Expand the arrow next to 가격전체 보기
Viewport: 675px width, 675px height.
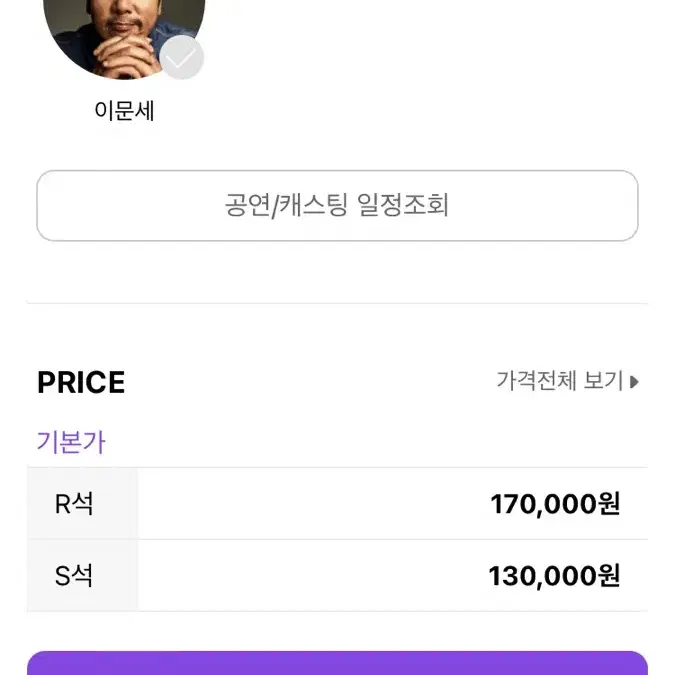tap(634, 382)
